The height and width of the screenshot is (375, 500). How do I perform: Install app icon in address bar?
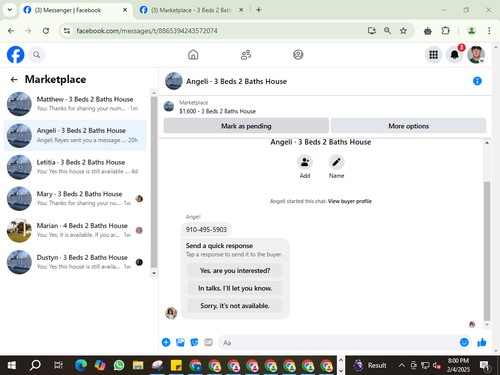point(372,31)
